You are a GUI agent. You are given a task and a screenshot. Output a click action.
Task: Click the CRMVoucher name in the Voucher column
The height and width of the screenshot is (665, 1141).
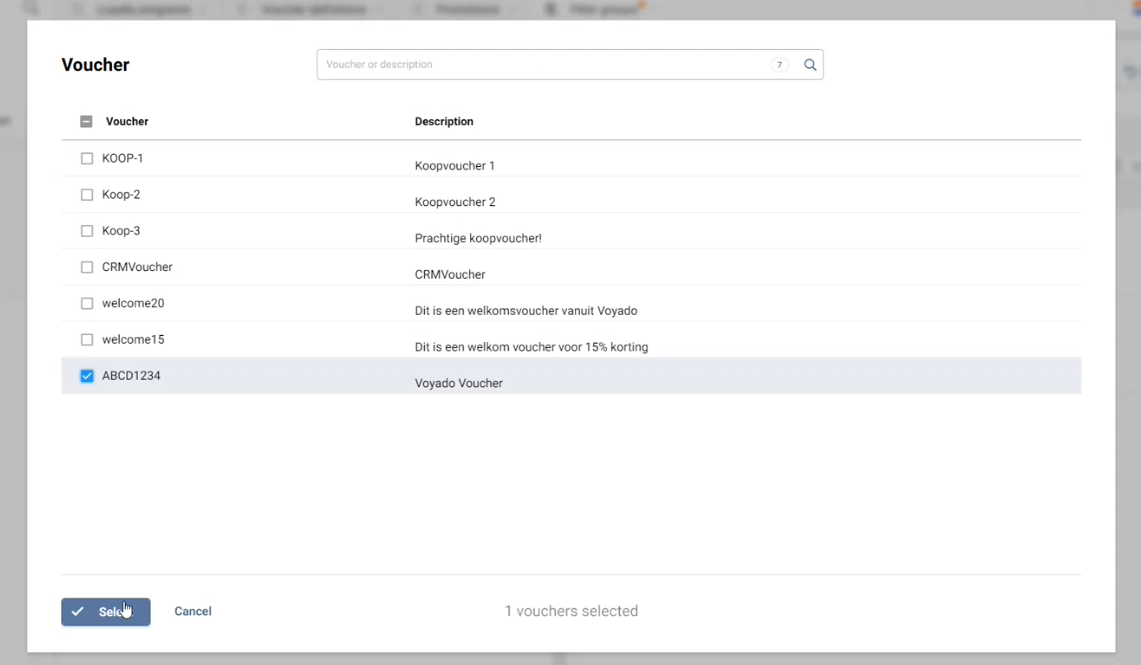[x=137, y=267]
